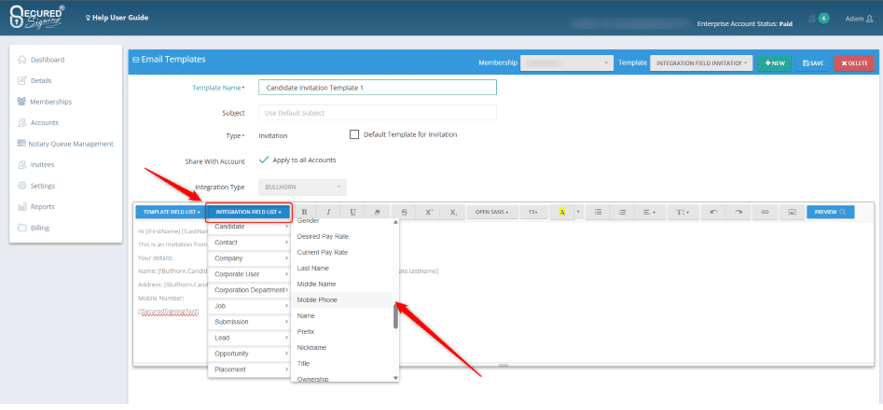Expand the Corporation Department submenu
This screenshot has height=410, width=883.
(x=249, y=290)
